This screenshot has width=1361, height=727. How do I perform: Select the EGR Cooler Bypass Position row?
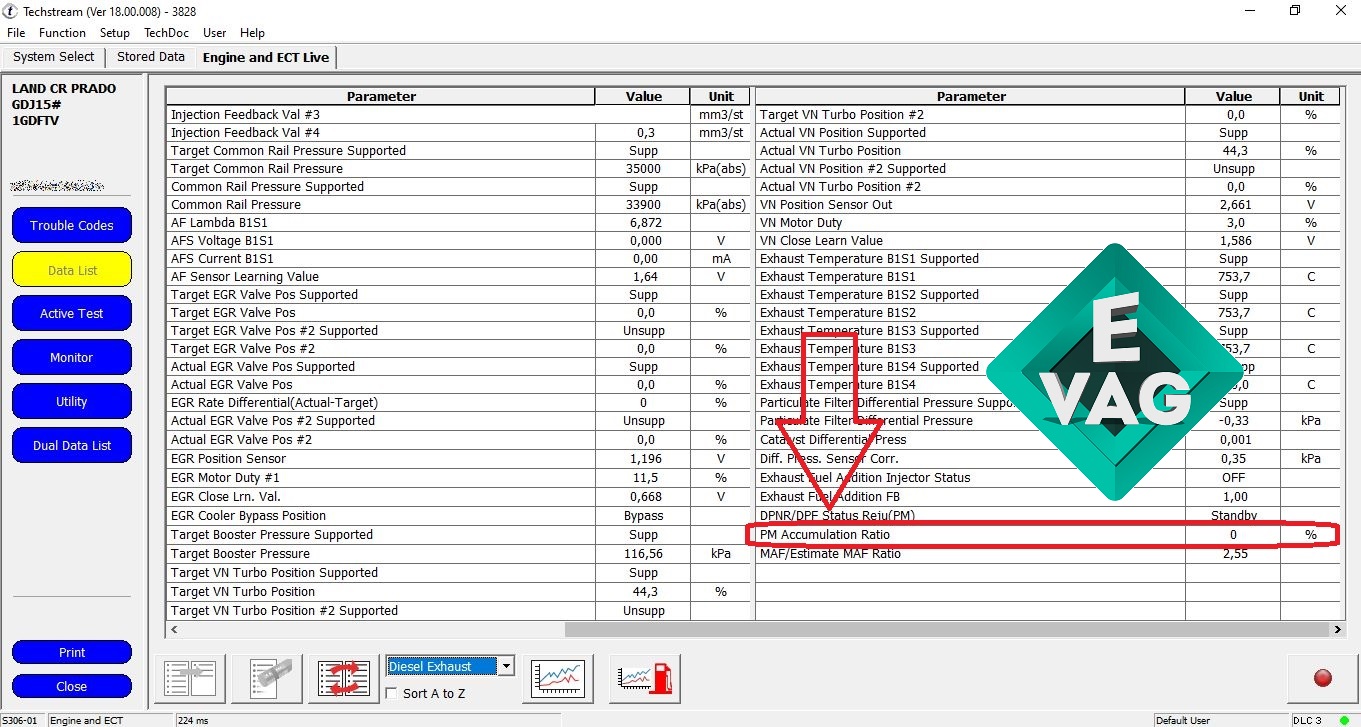point(459,516)
